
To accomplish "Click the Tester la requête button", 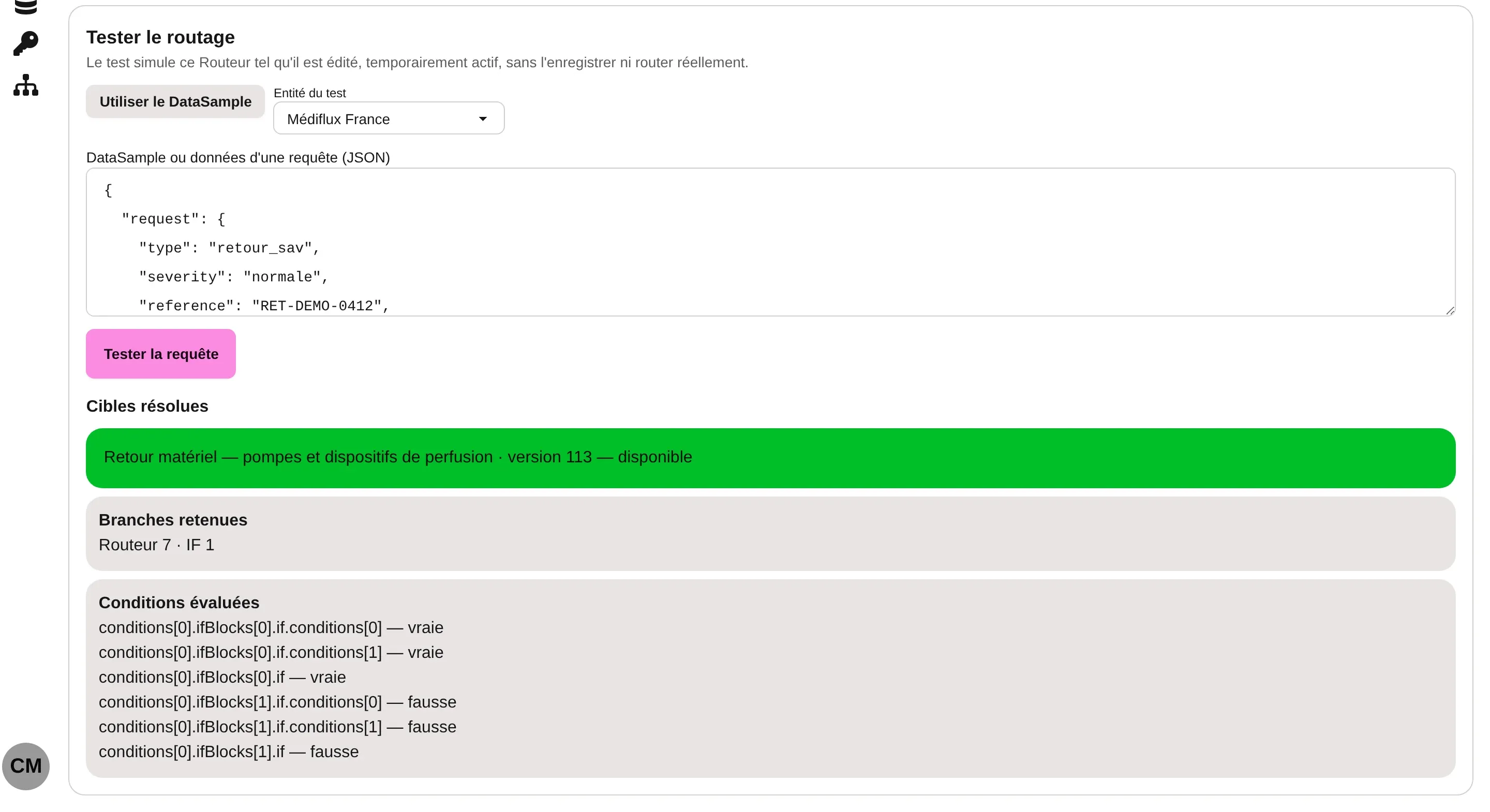I will pos(161,354).
